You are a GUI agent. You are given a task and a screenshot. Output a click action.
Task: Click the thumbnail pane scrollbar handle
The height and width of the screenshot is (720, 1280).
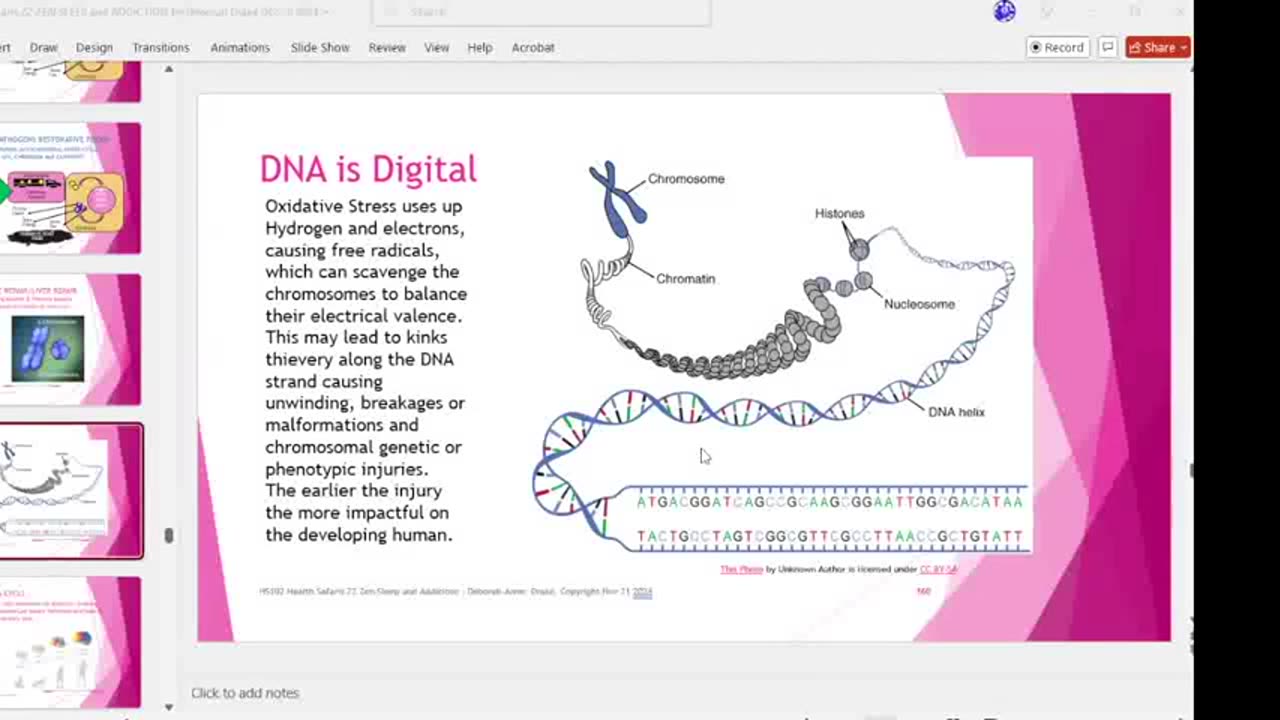click(169, 536)
